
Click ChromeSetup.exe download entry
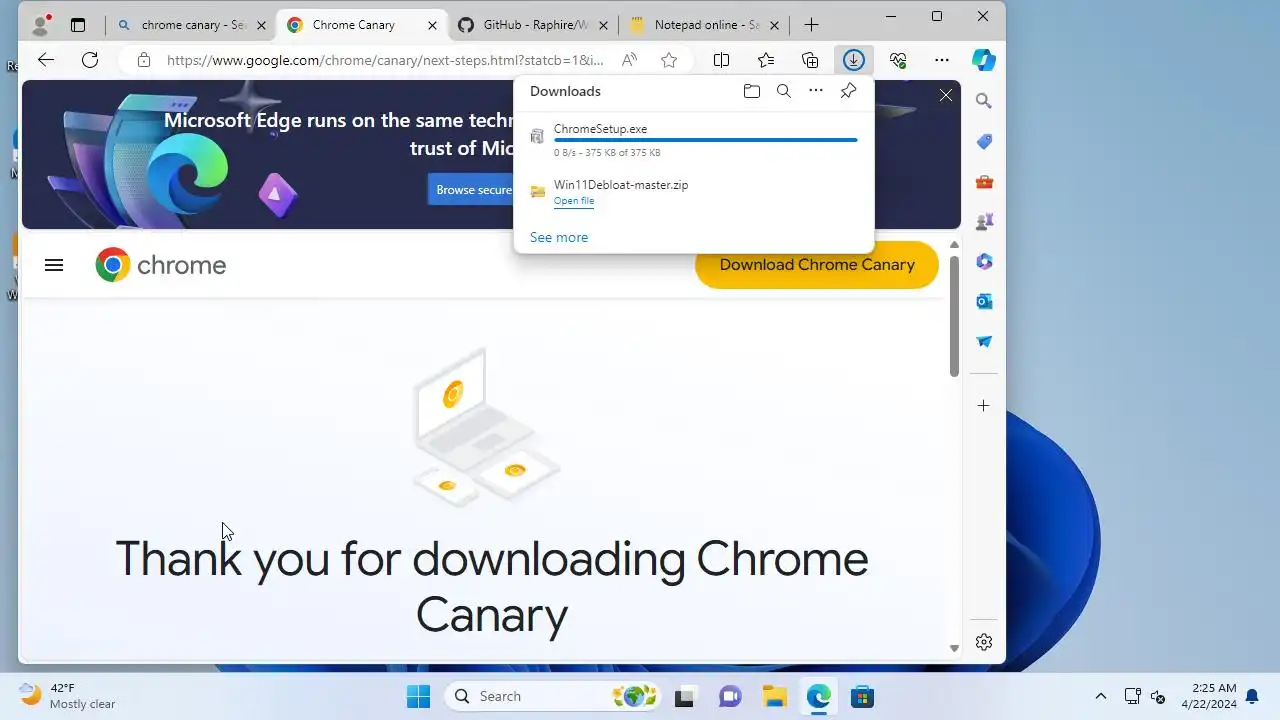point(693,140)
